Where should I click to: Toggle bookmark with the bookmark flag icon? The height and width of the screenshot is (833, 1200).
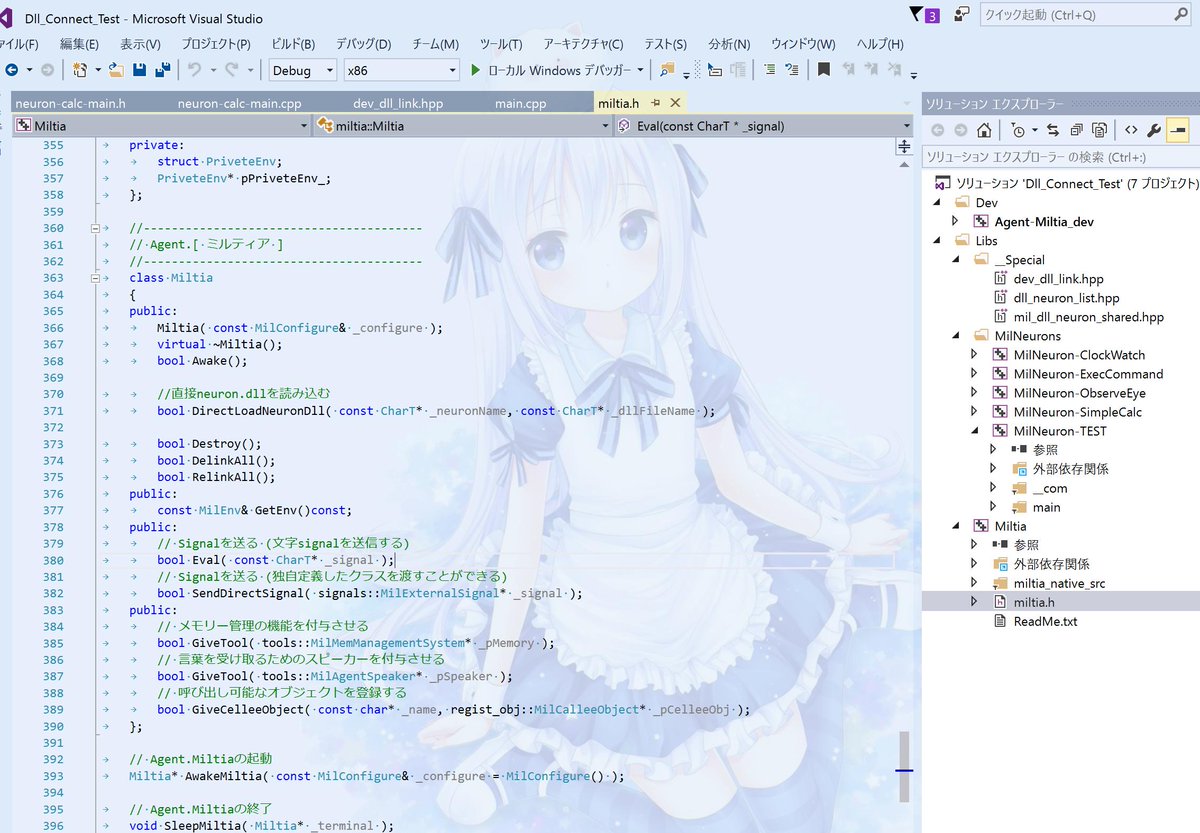coord(824,70)
